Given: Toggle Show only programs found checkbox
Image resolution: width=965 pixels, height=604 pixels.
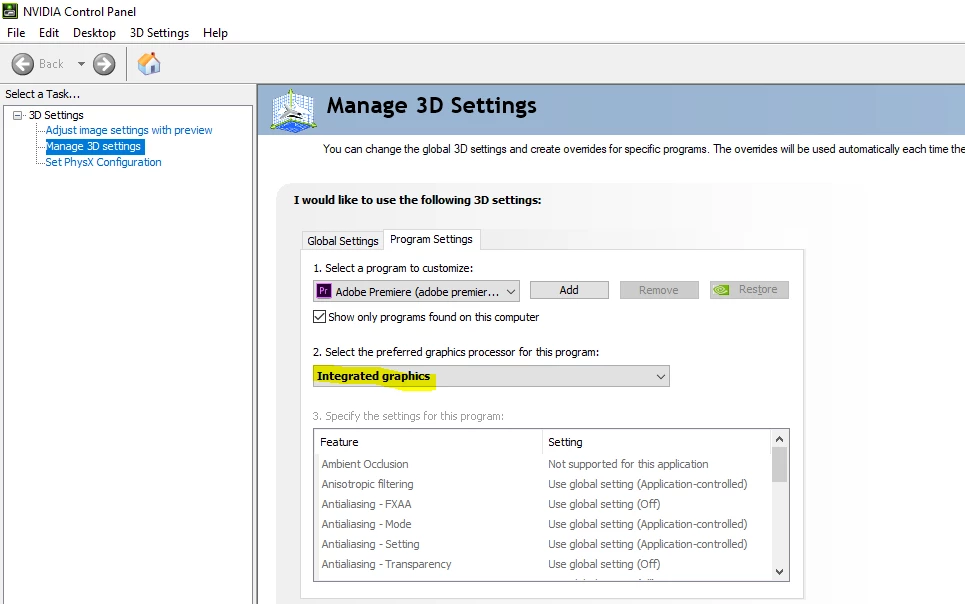Looking at the screenshot, I should tap(319, 316).
